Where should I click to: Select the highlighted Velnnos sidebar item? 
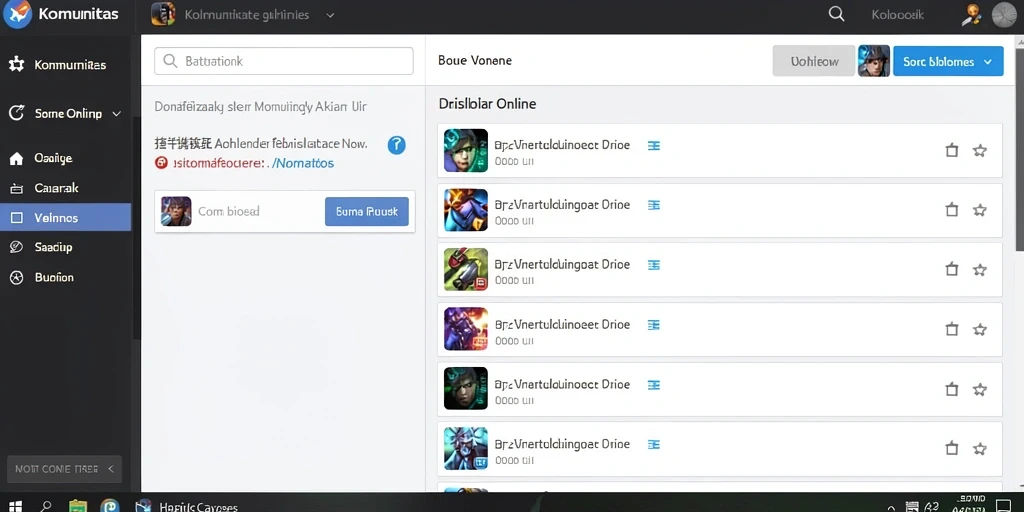tap(65, 217)
